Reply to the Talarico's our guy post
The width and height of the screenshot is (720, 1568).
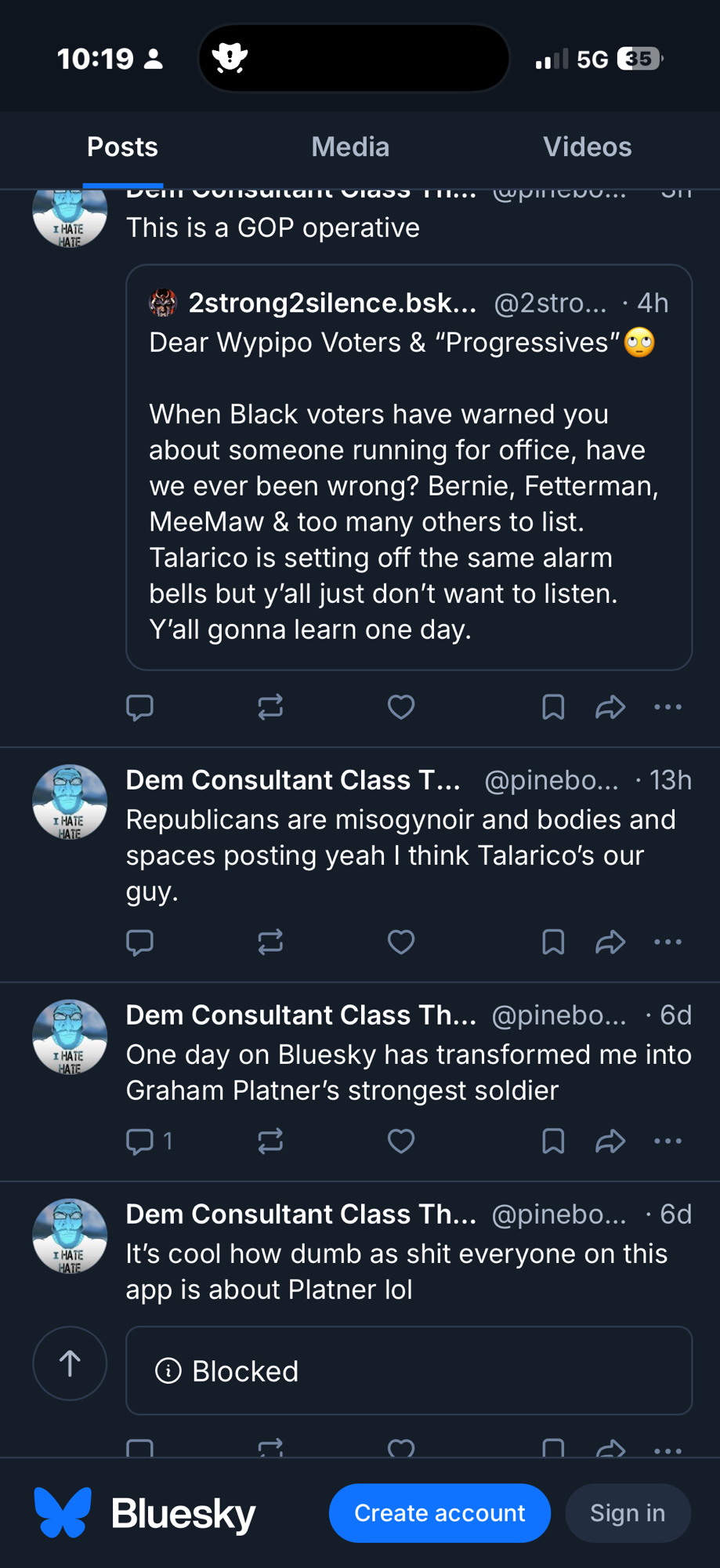(140, 942)
